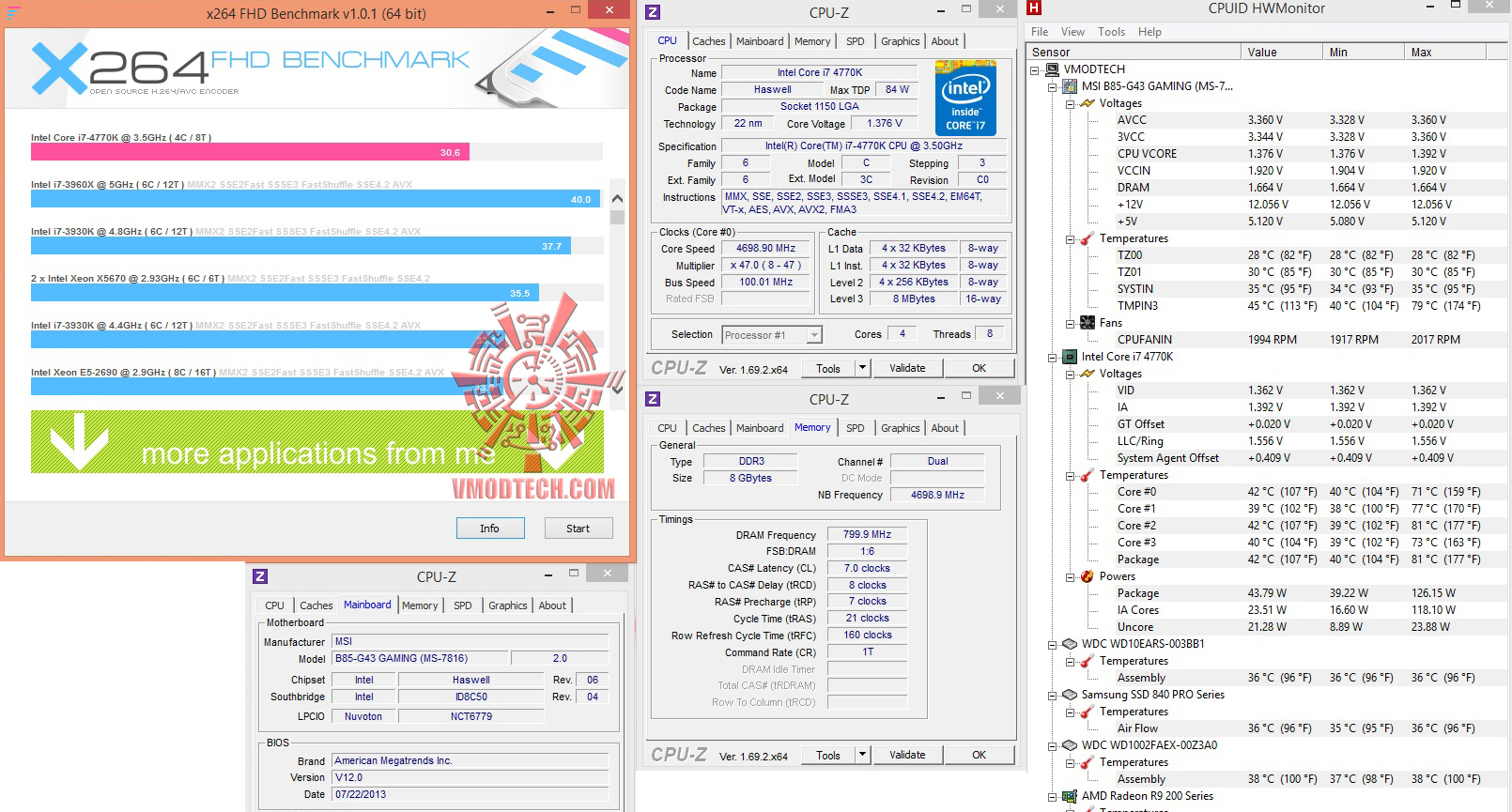Click the Temperatures icon under WDC WD10EARS-003BB1
Image resolution: width=1512 pixels, height=812 pixels.
pos(1088,661)
